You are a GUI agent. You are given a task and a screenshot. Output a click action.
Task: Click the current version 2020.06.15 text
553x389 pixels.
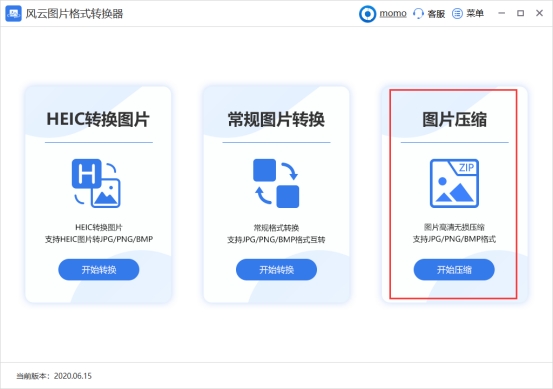pyautogui.click(x=54, y=376)
